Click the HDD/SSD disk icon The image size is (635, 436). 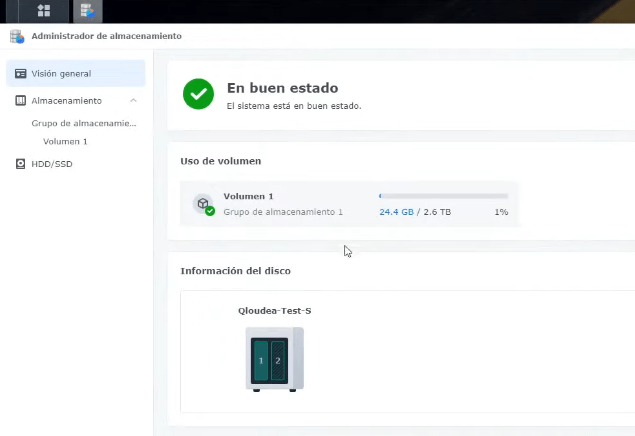(x=20, y=164)
